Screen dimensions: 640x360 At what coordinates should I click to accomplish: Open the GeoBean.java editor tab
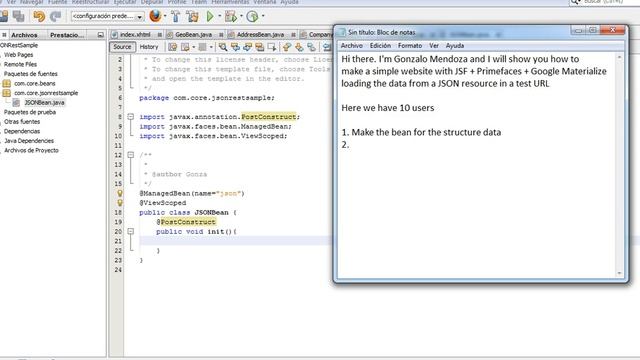click(x=193, y=35)
